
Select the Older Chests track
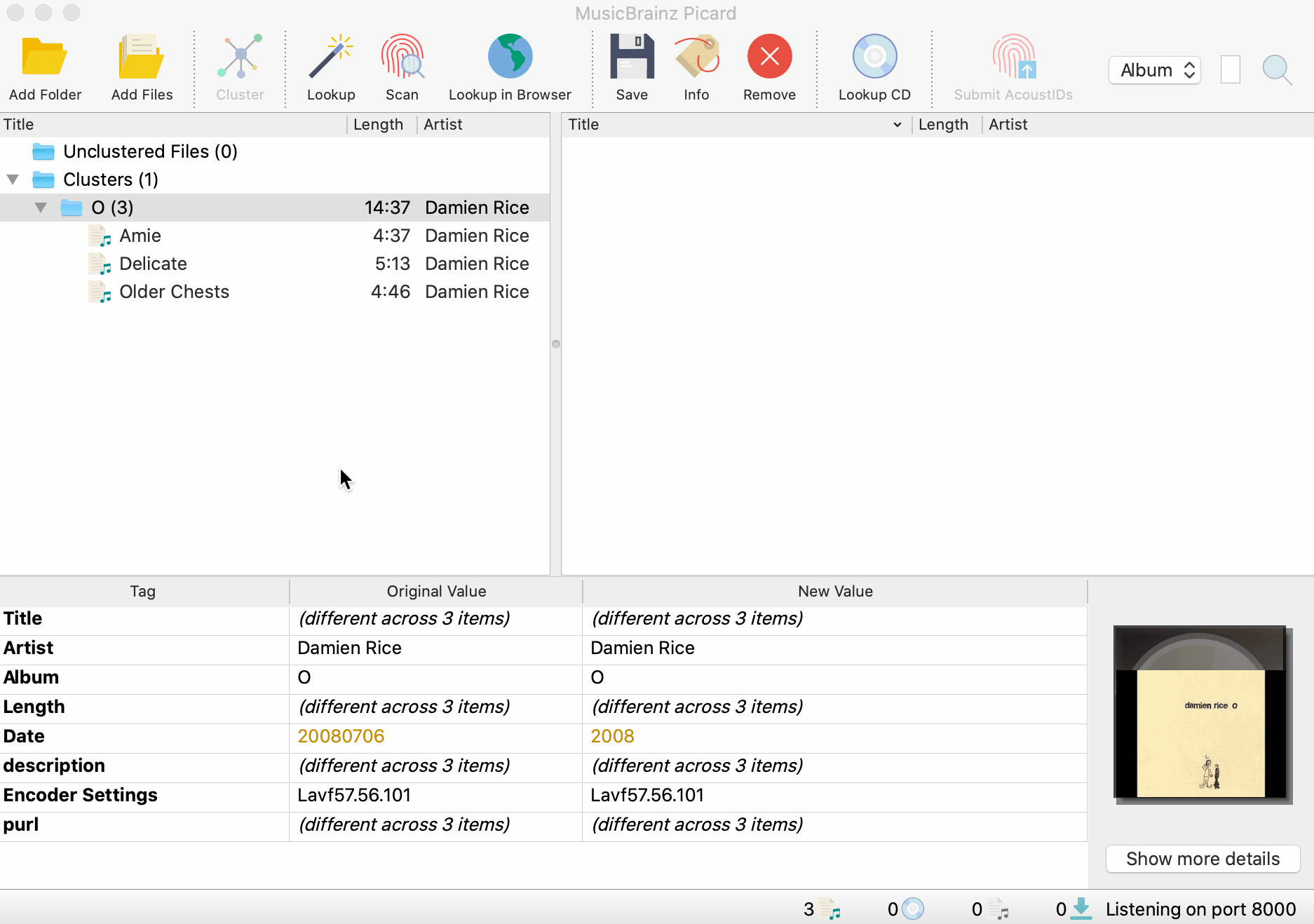174,292
